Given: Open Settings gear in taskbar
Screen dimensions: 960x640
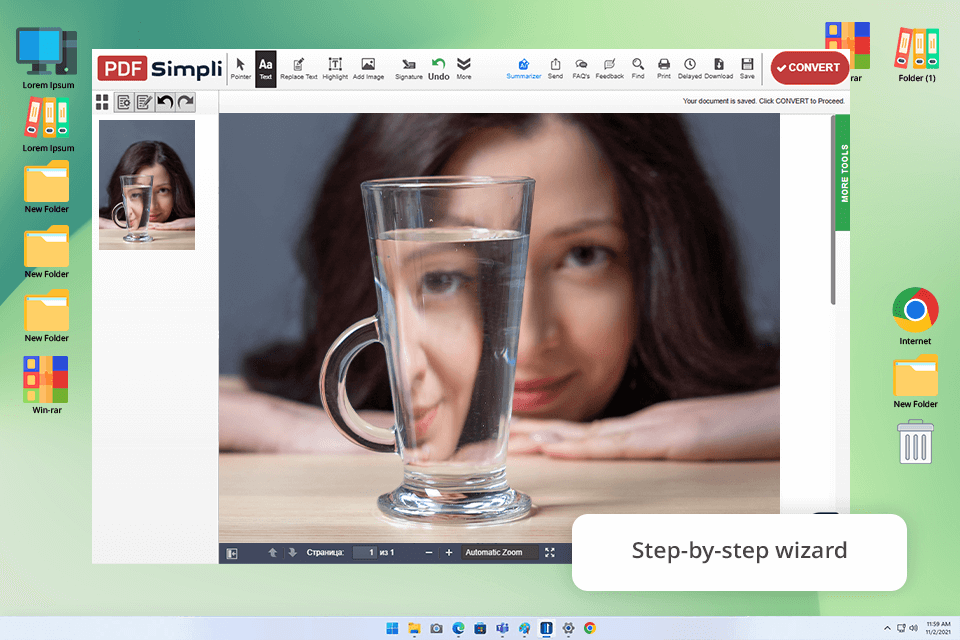Looking at the screenshot, I should [x=568, y=628].
